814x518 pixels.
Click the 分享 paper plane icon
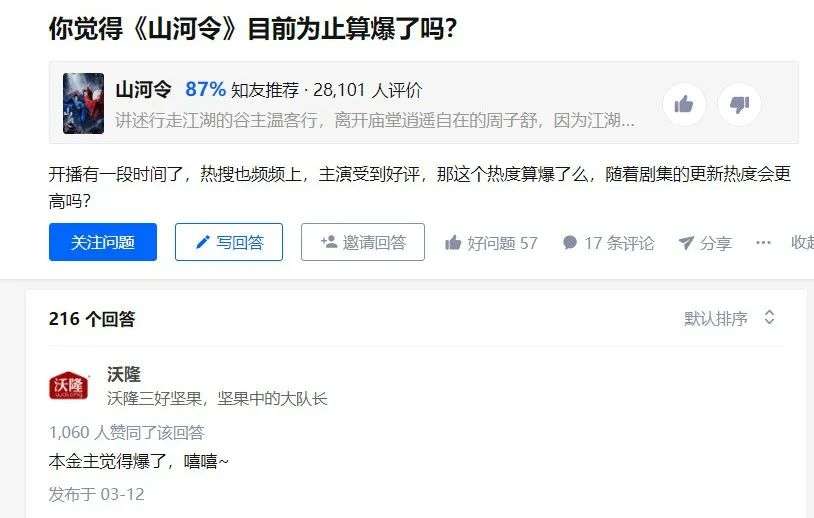click(686, 242)
